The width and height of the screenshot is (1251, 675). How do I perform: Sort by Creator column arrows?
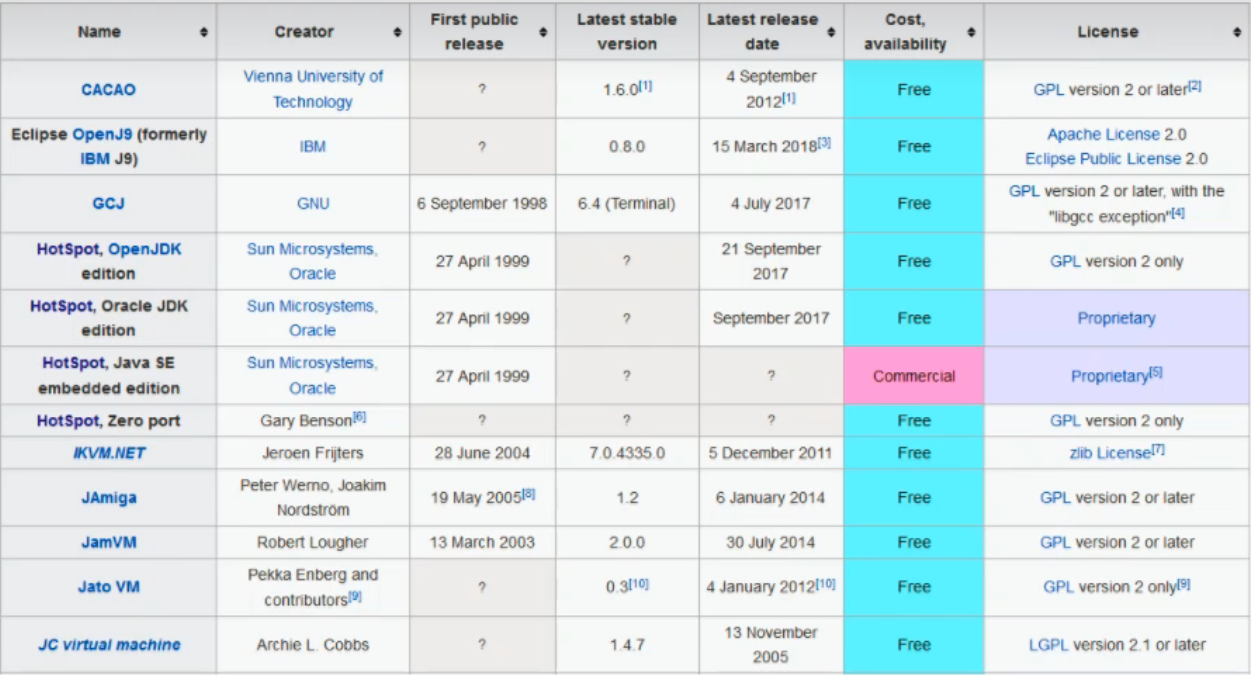coord(397,32)
